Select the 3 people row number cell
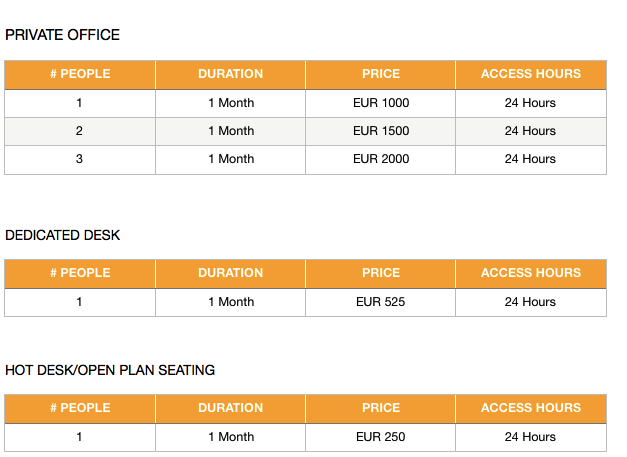 tap(80, 159)
